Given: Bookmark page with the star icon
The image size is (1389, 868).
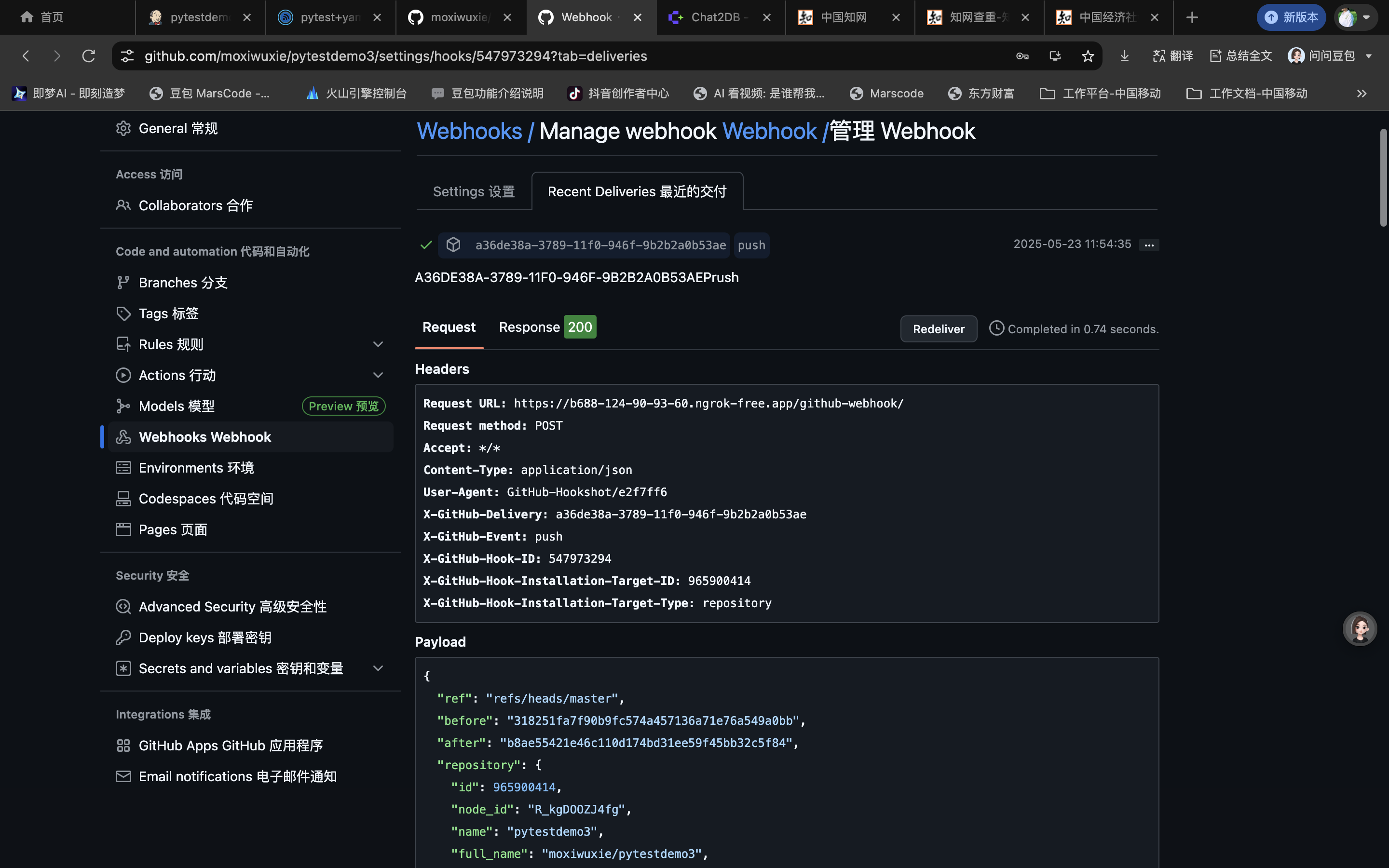Looking at the screenshot, I should (1087, 55).
